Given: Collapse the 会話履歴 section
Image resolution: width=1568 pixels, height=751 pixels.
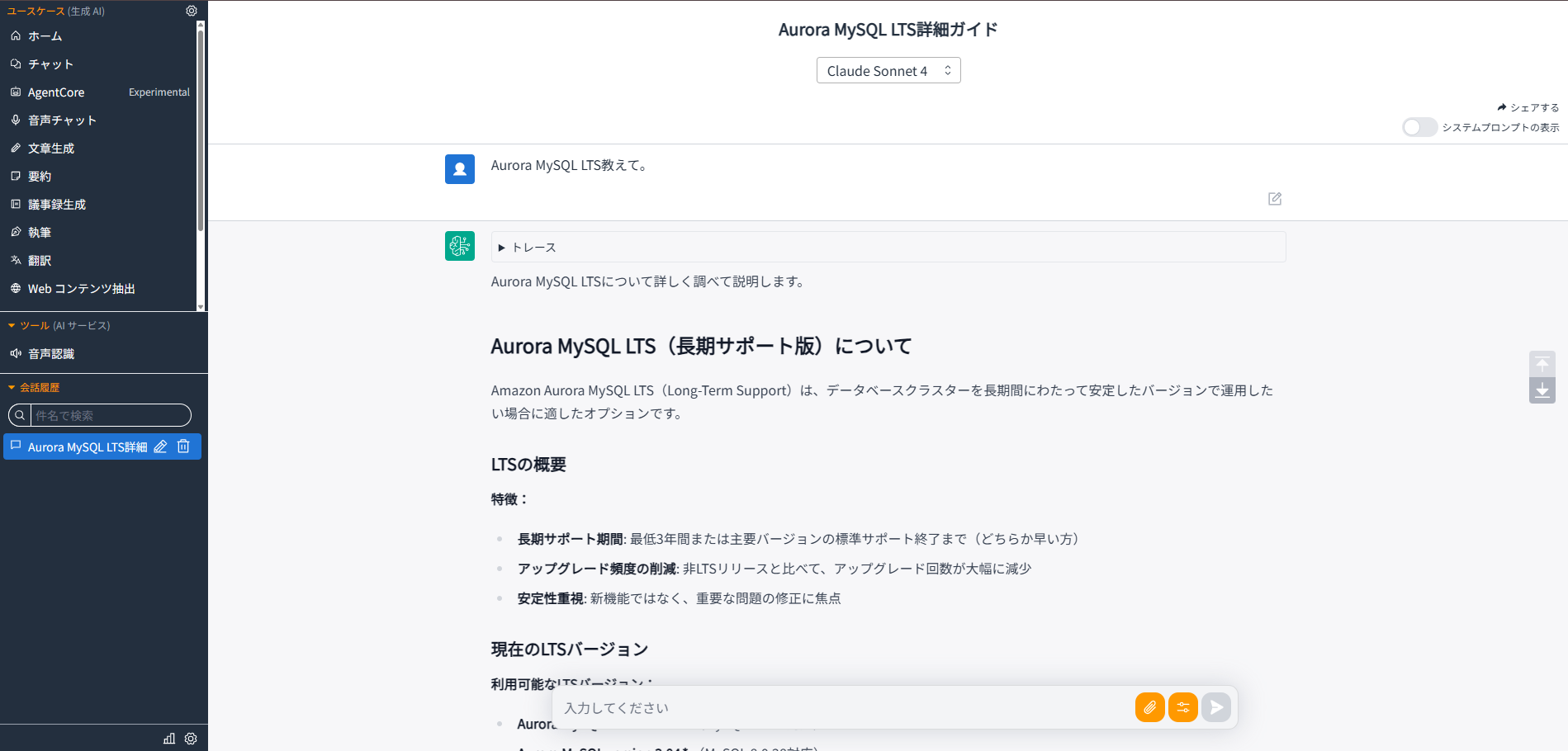Looking at the screenshot, I should click(x=34, y=388).
